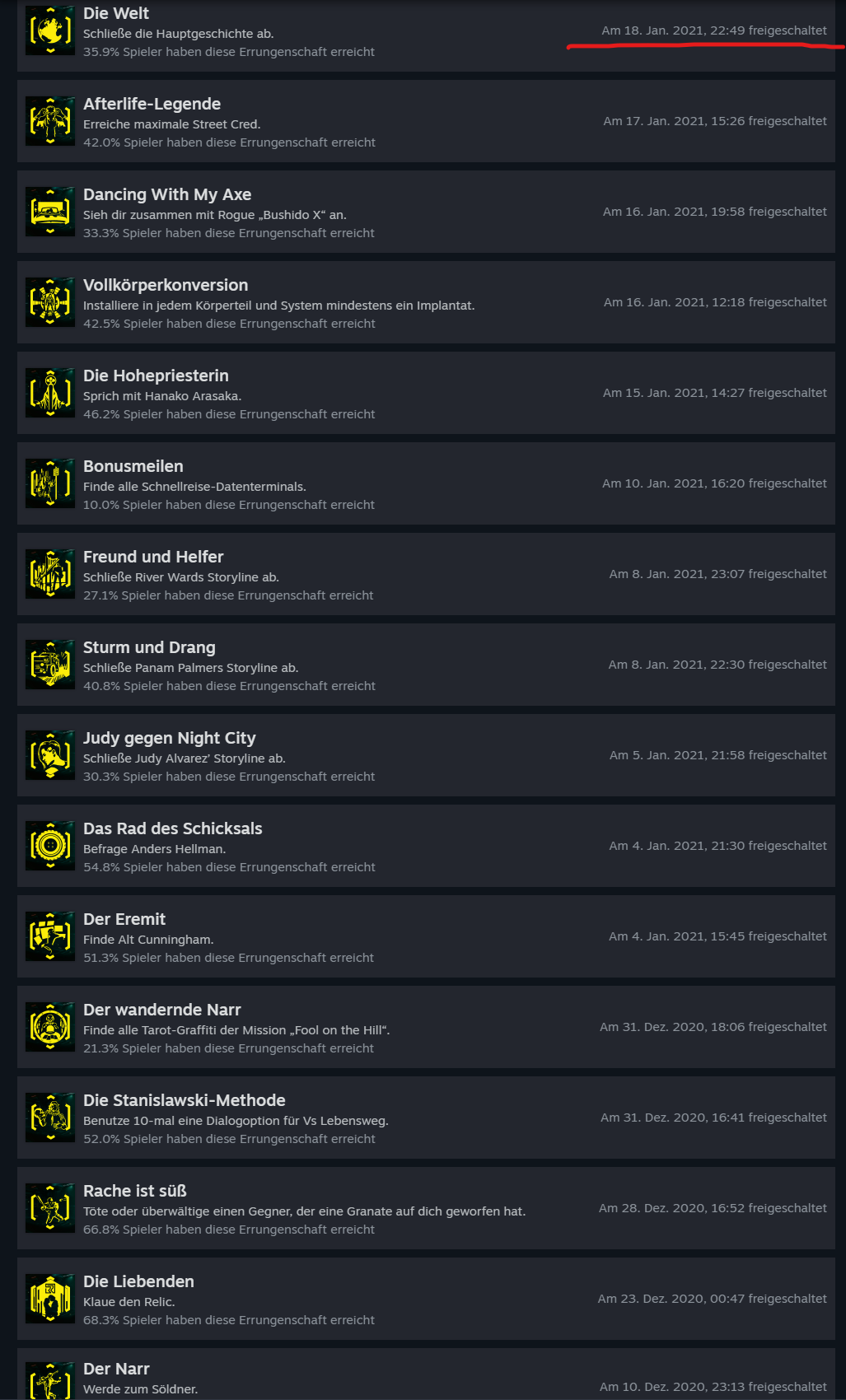Screen dimensions: 846x1400
Task: Click the Sturm und Drang icon
Action: [50, 665]
